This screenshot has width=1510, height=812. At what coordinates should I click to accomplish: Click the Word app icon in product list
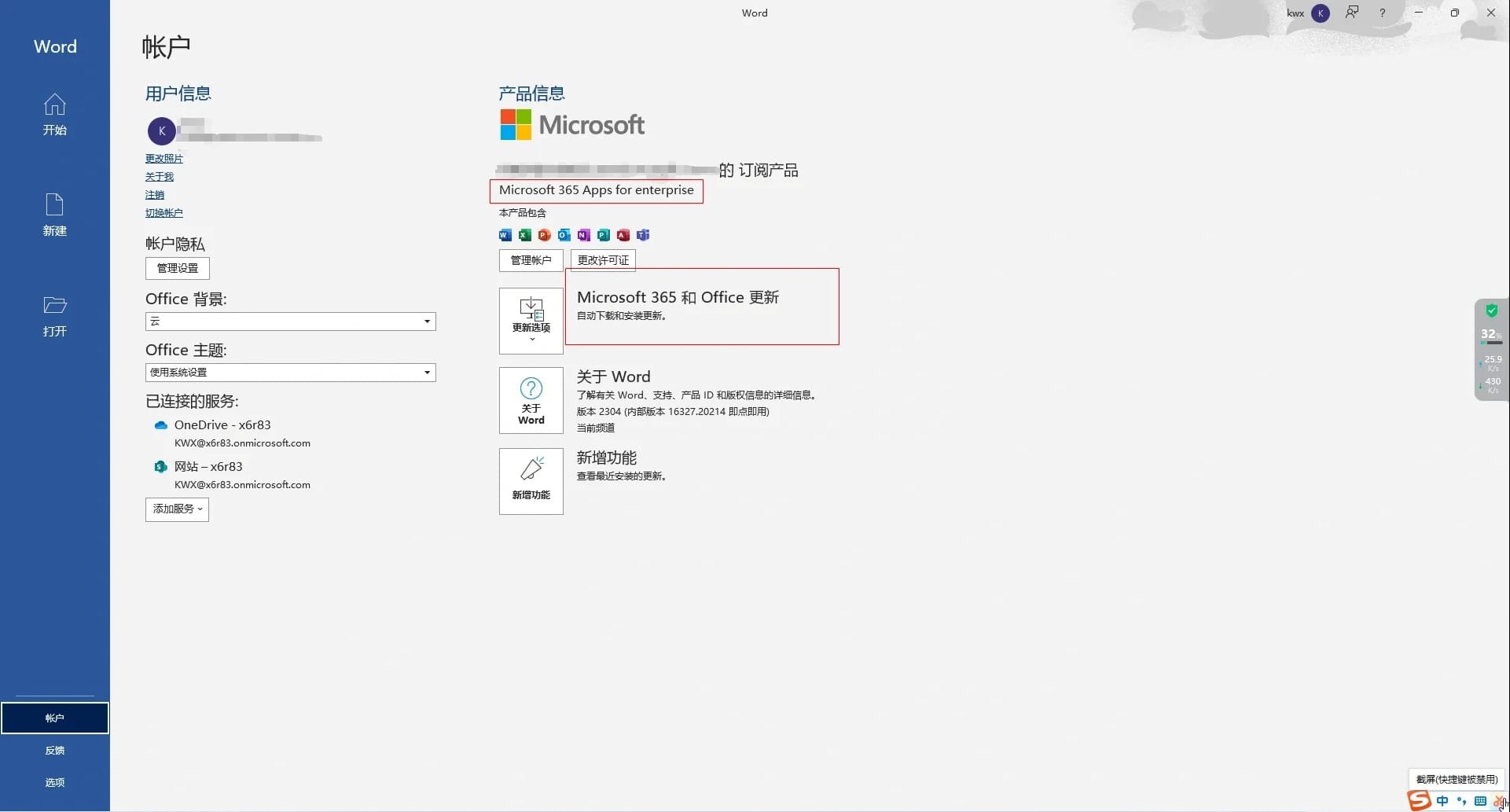pyautogui.click(x=505, y=235)
